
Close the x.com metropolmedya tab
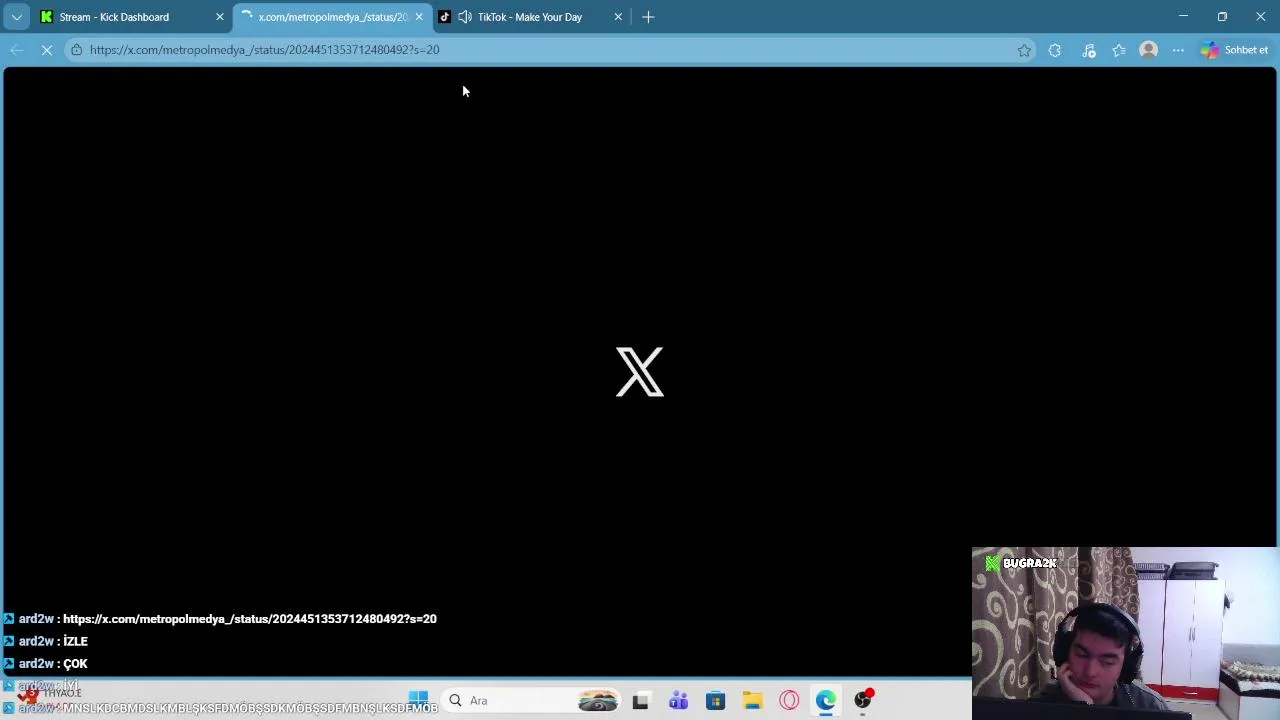pyautogui.click(x=419, y=17)
